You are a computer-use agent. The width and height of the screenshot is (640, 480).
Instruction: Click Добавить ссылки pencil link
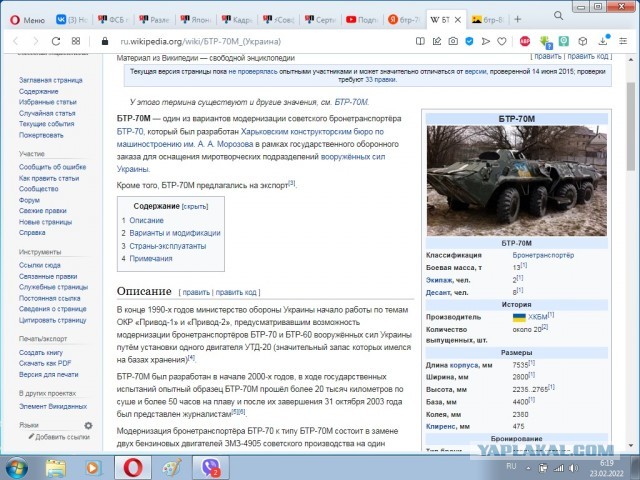tap(59, 437)
